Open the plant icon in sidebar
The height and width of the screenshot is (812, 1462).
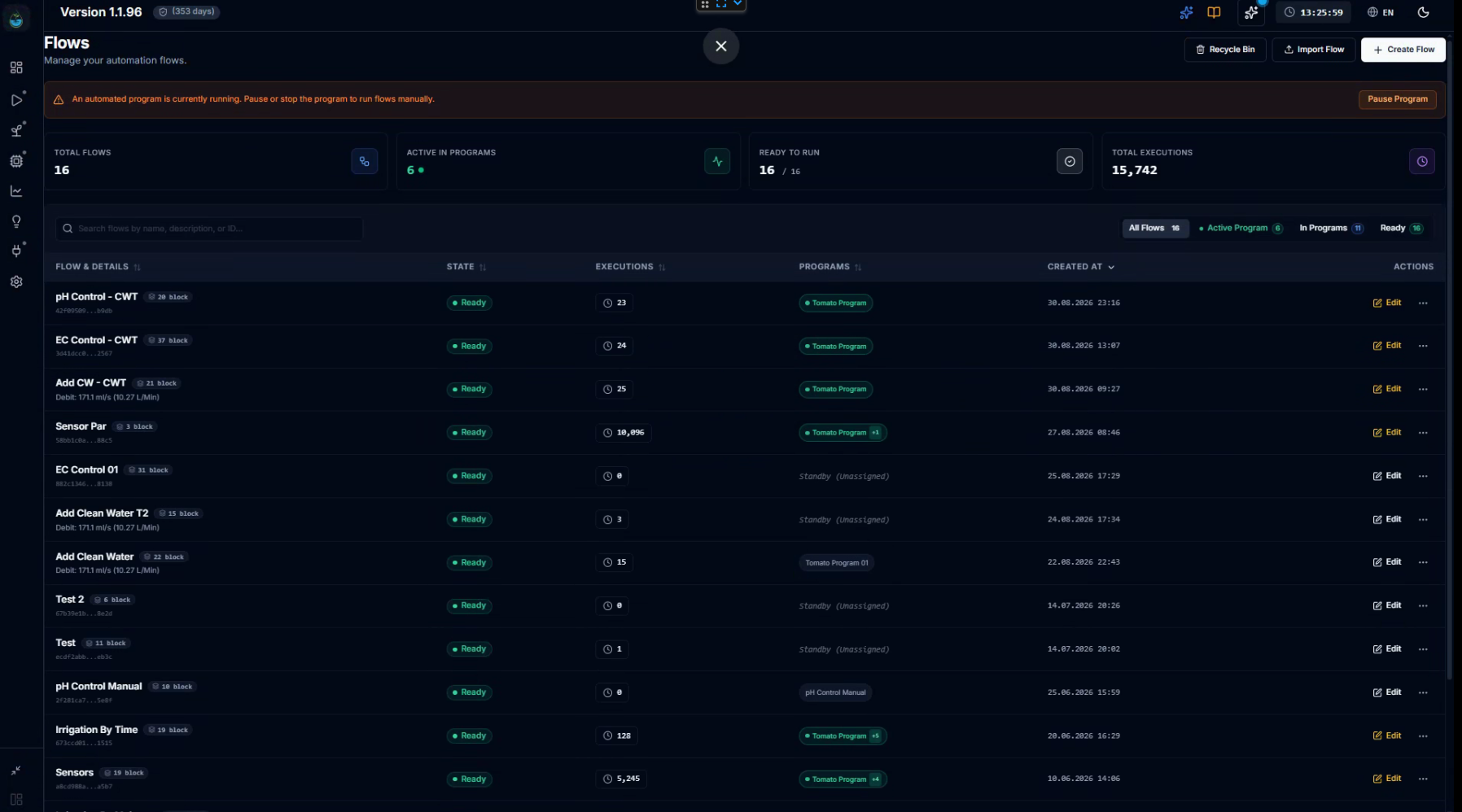point(16,130)
